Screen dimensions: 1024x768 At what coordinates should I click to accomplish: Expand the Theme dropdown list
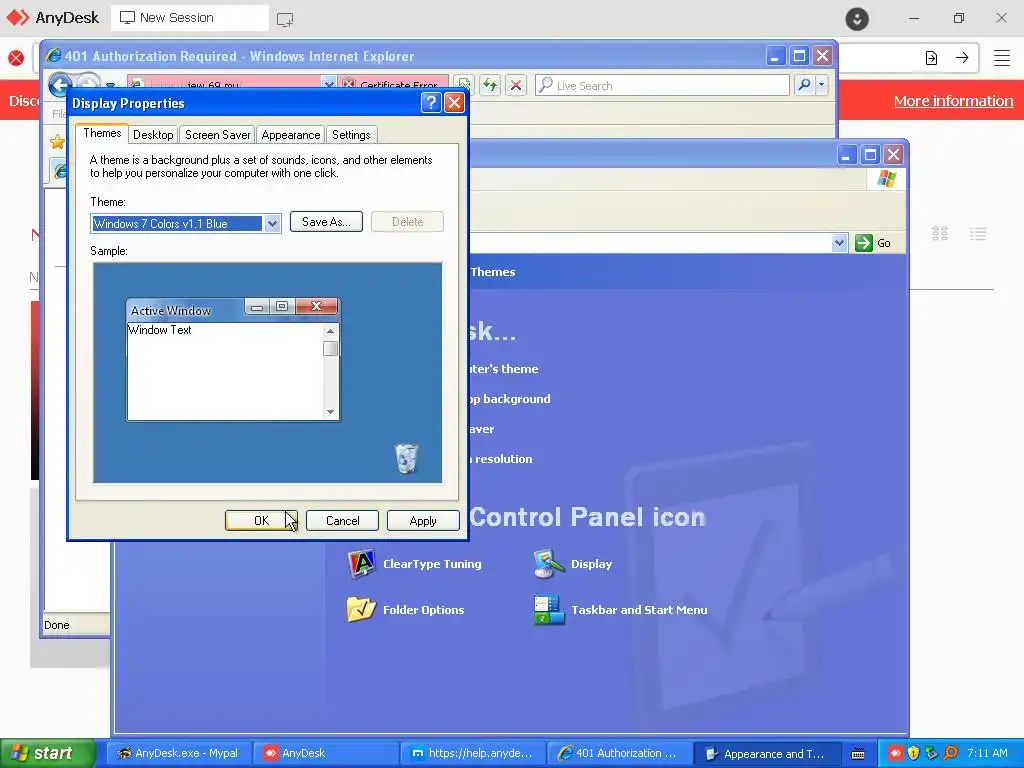pyautogui.click(x=272, y=223)
